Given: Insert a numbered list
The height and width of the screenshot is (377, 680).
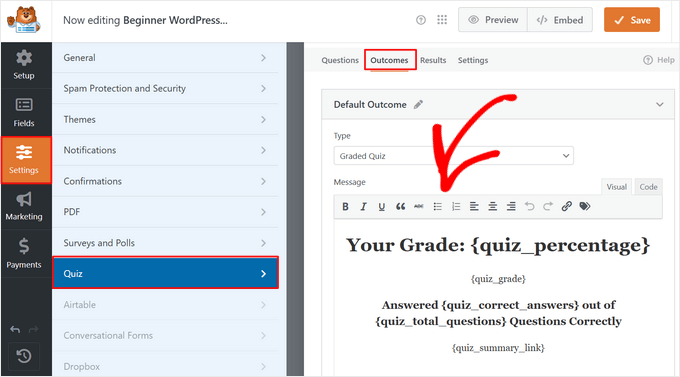Looking at the screenshot, I should [456, 207].
